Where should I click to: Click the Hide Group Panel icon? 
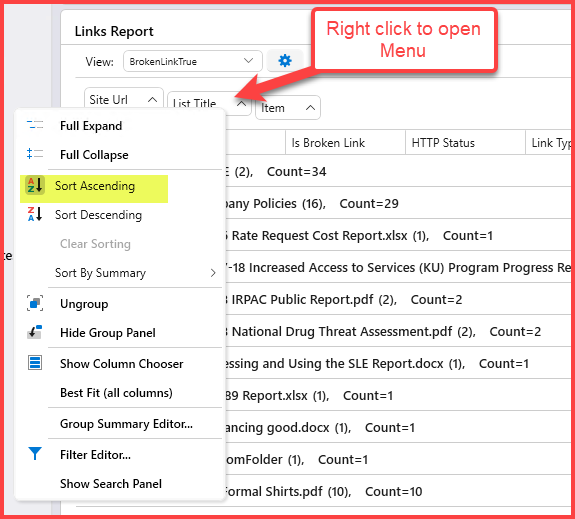[35, 332]
